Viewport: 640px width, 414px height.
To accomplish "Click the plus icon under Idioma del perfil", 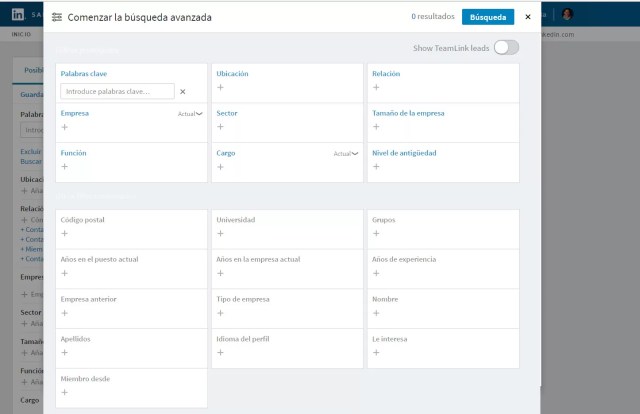I will (x=220, y=352).
